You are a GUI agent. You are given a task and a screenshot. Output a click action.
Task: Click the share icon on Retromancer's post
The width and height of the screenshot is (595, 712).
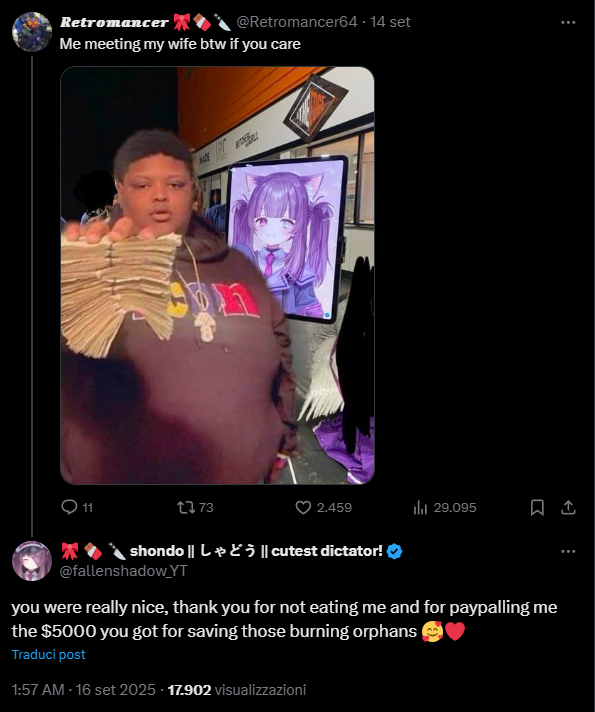[568, 507]
